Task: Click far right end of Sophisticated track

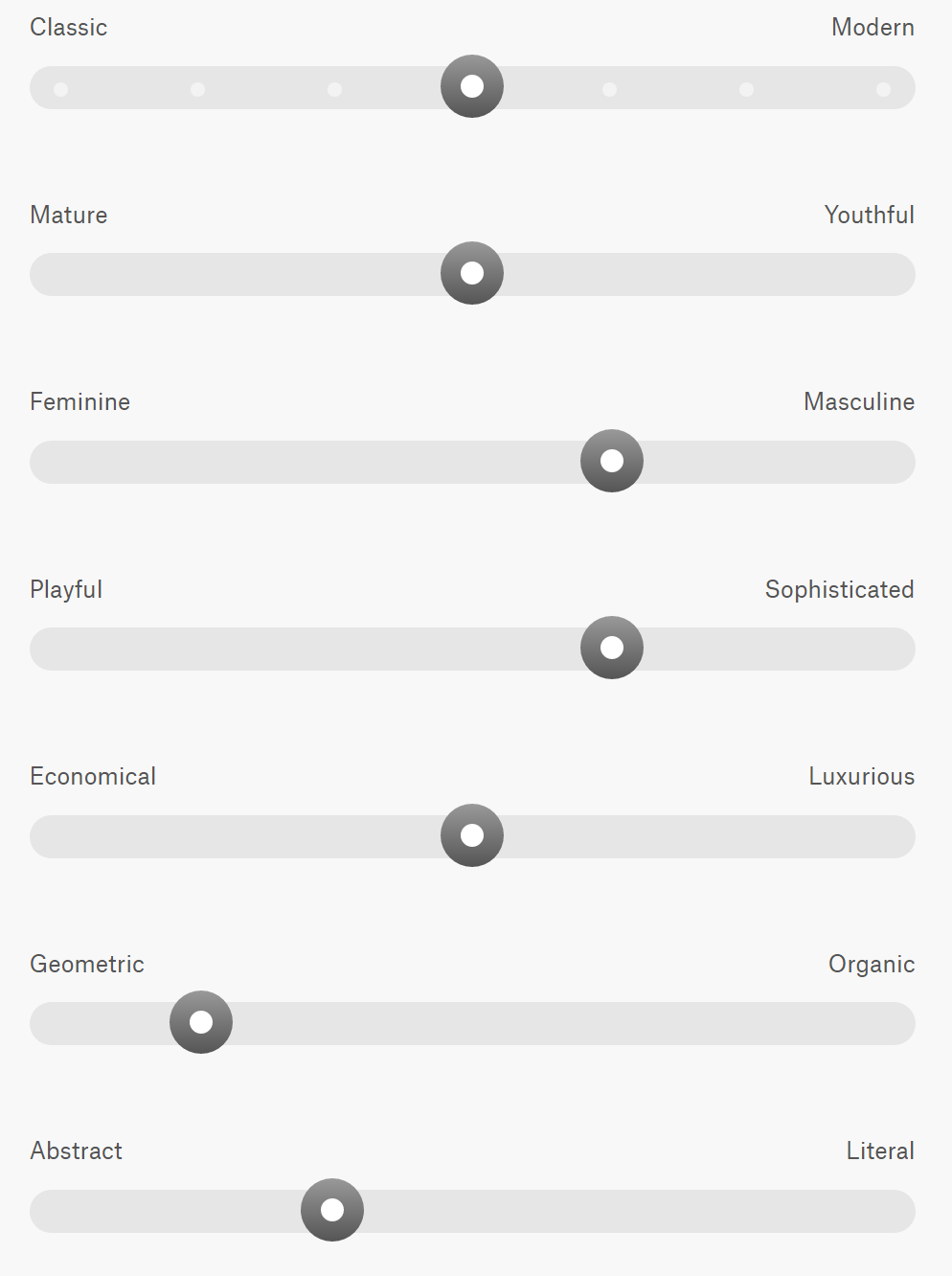Action: point(895,649)
